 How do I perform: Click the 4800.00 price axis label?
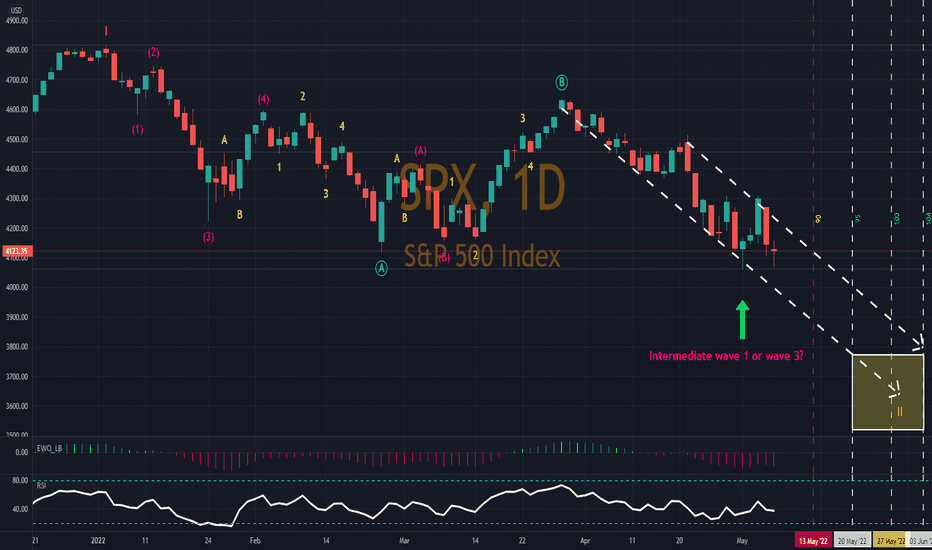17,51
